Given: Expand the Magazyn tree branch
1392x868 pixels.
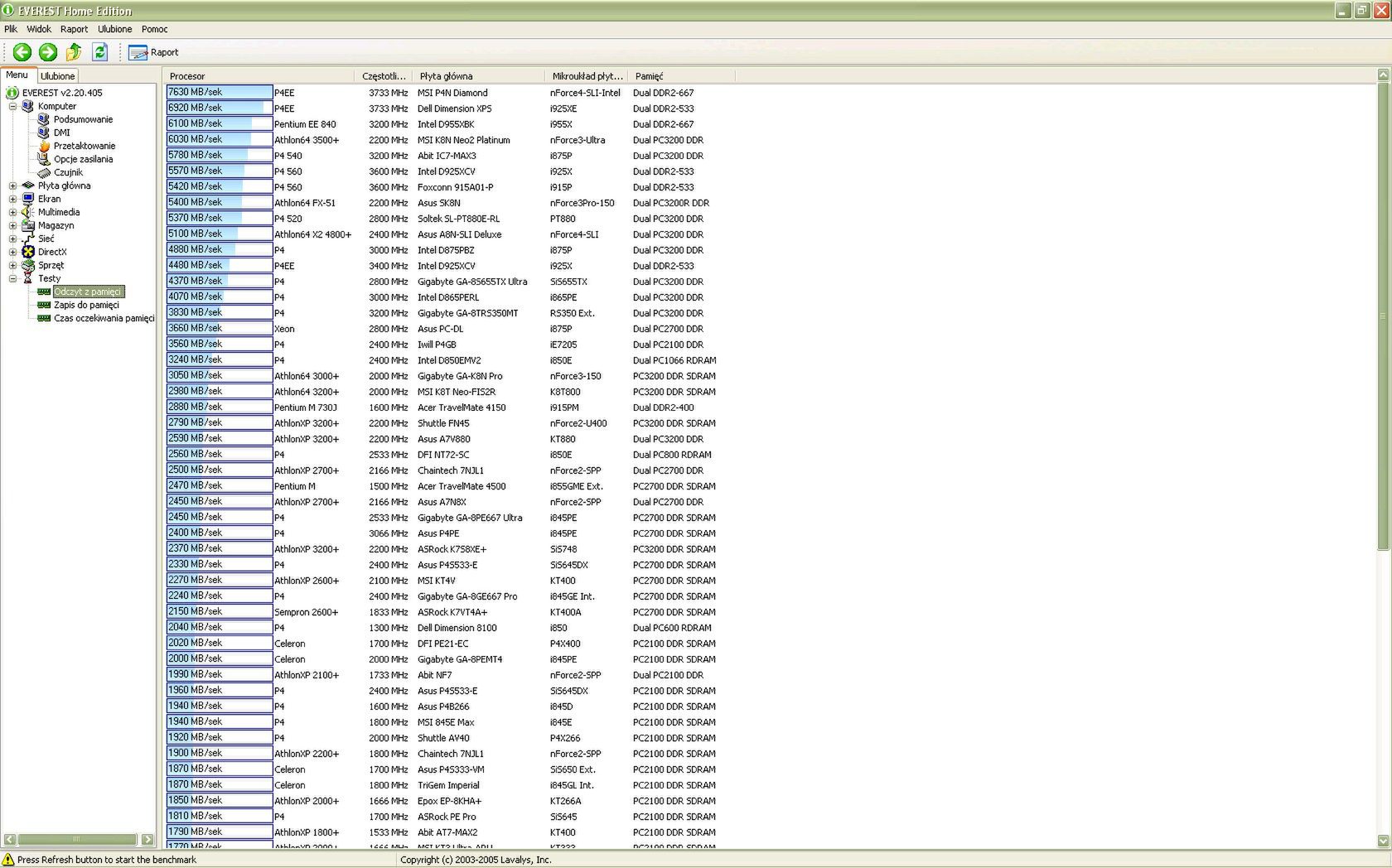Looking at the screenshot, I should coord(12,225).
